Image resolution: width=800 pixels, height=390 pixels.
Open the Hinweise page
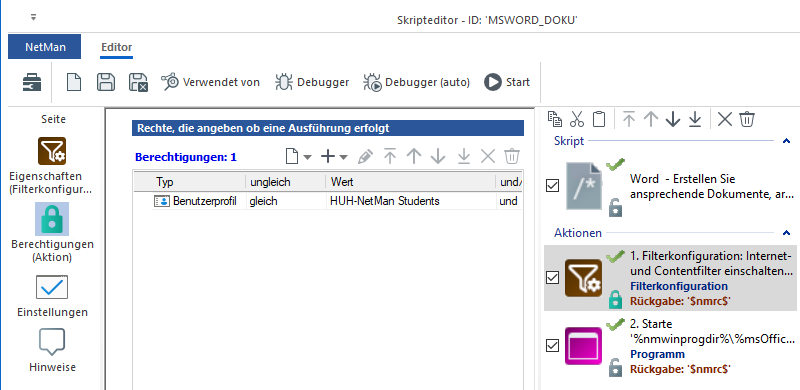coord(52,350)
